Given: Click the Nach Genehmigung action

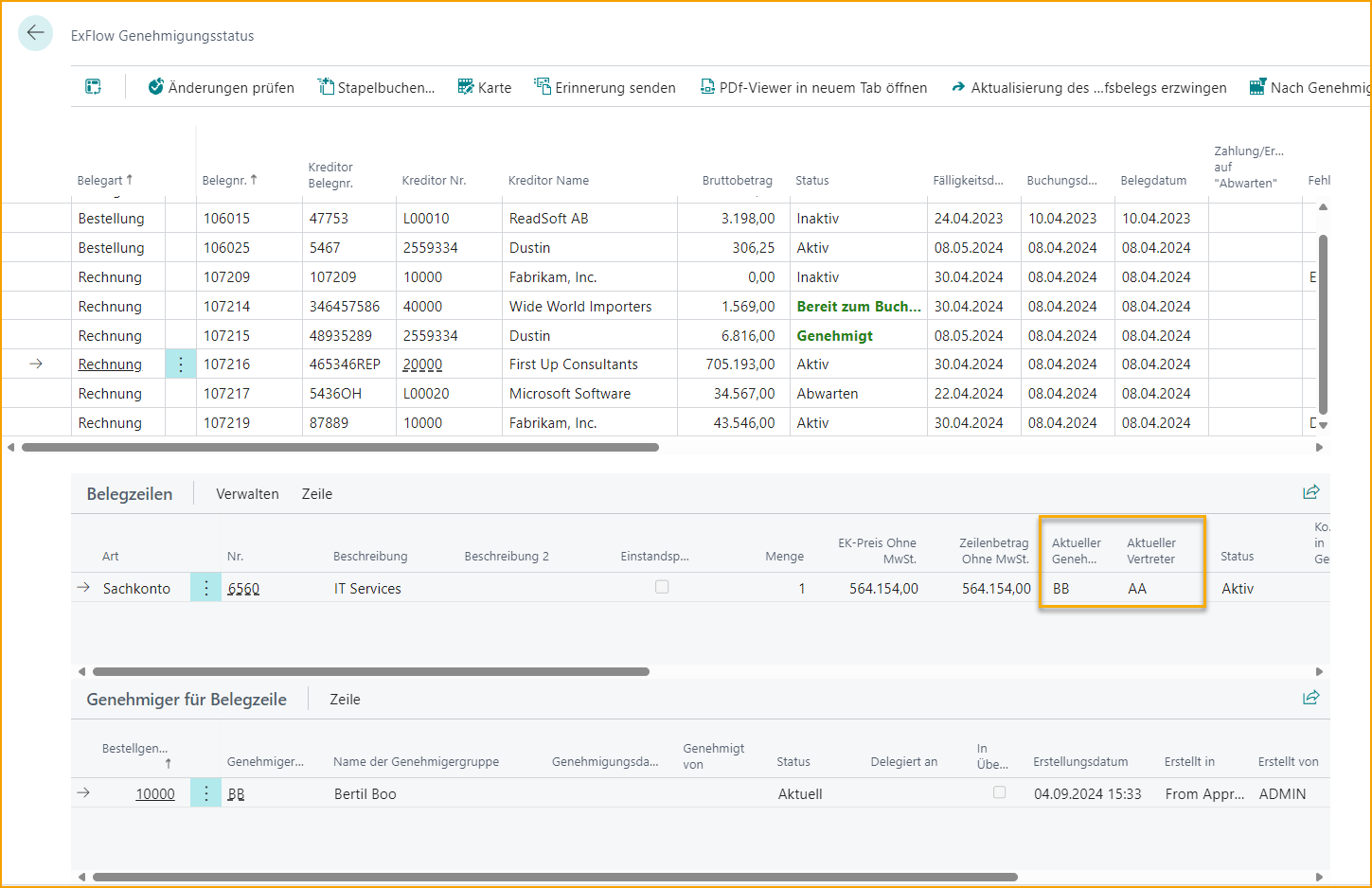Looking at the screenshot, I should click(x=1310, y=87).
